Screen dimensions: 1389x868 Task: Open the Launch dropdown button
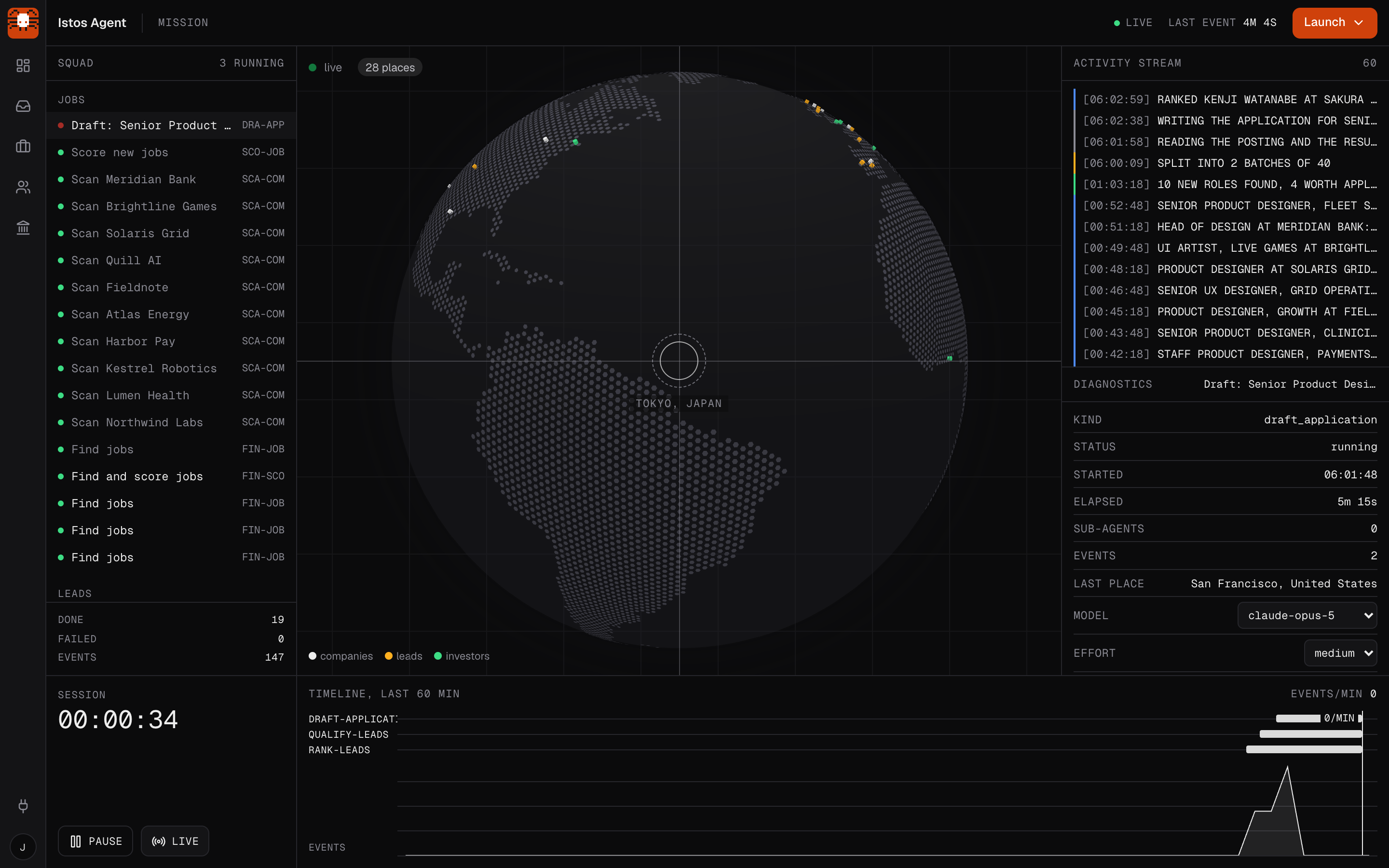click(1335, 23)
